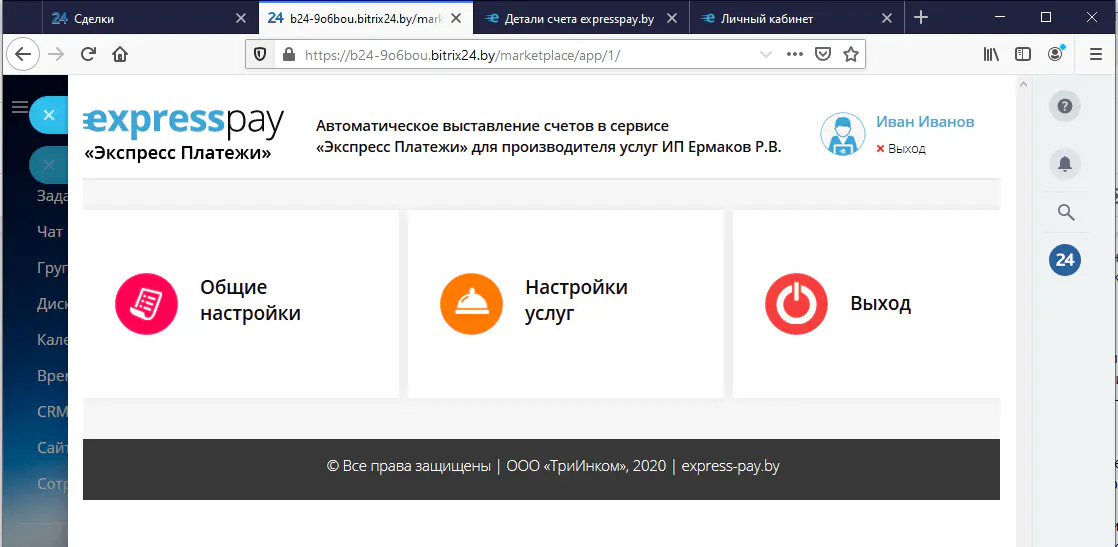Click the «Экспресс Платежи» logo caption
The height and width of the screenshot is (547, 1118).
pos(178,153)
